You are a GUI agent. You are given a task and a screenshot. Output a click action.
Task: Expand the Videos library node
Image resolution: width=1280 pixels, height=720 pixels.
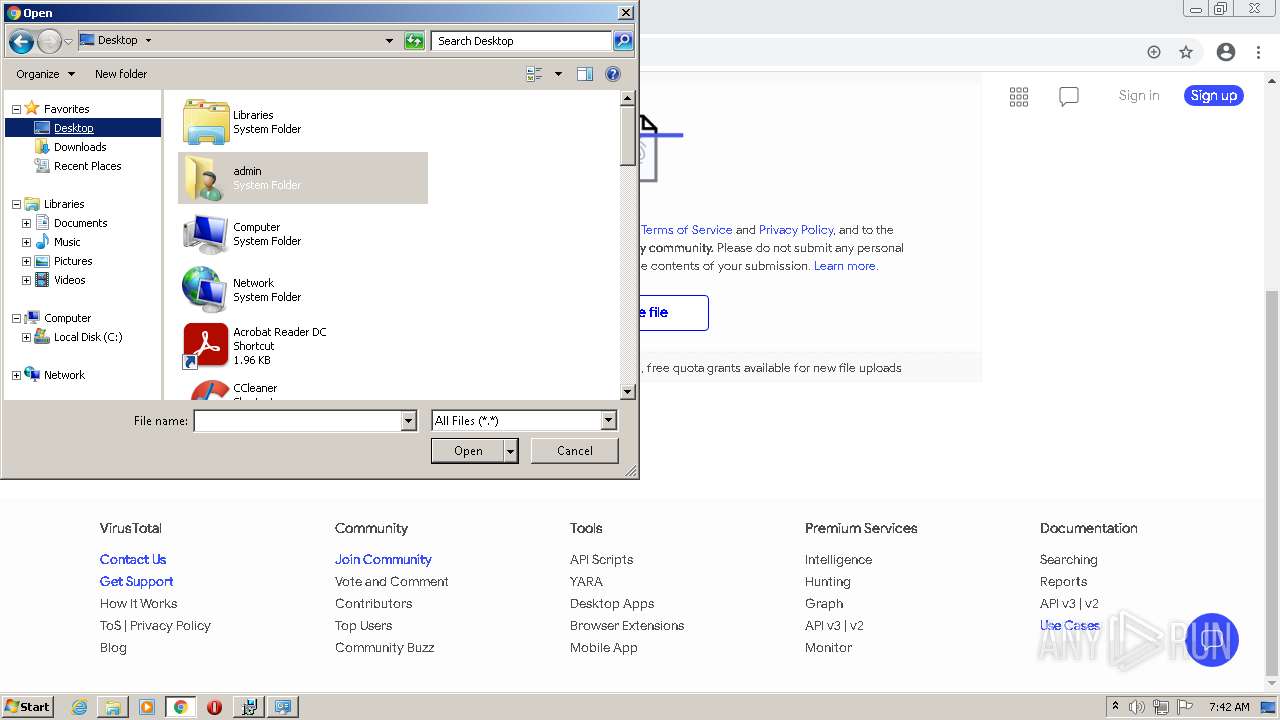tap(26, 280)
